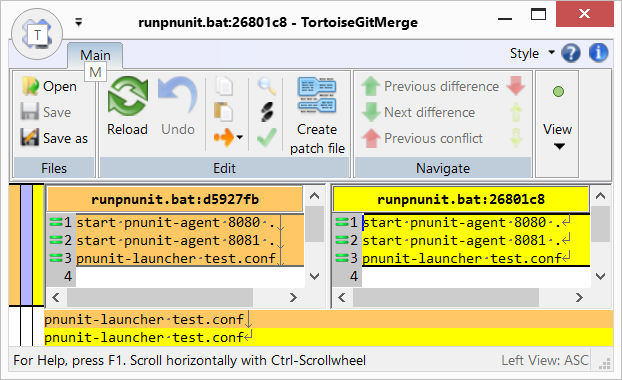
Task: Click the Copy icon in Edit group
Action: click(x=224, y=86)
